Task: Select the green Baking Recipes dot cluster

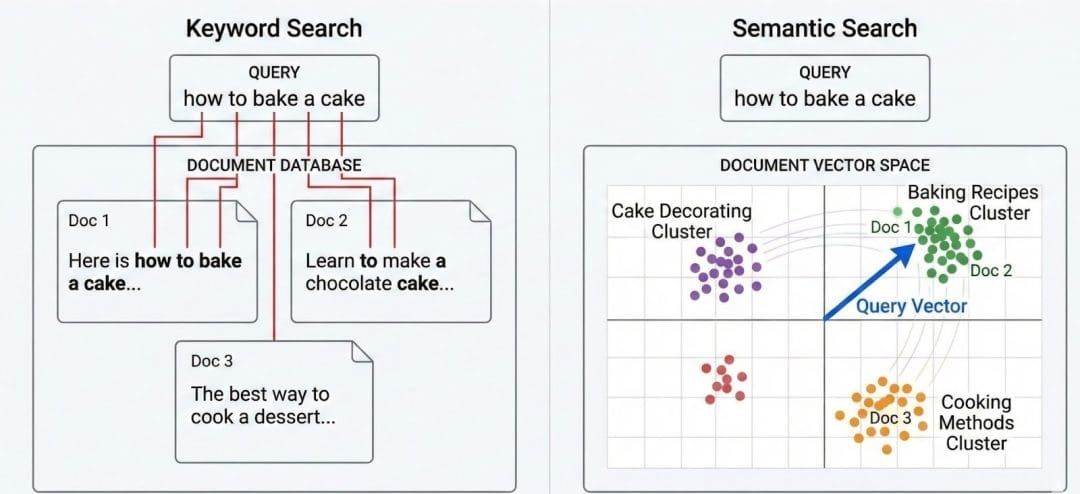Action: (x=940, y=240)
